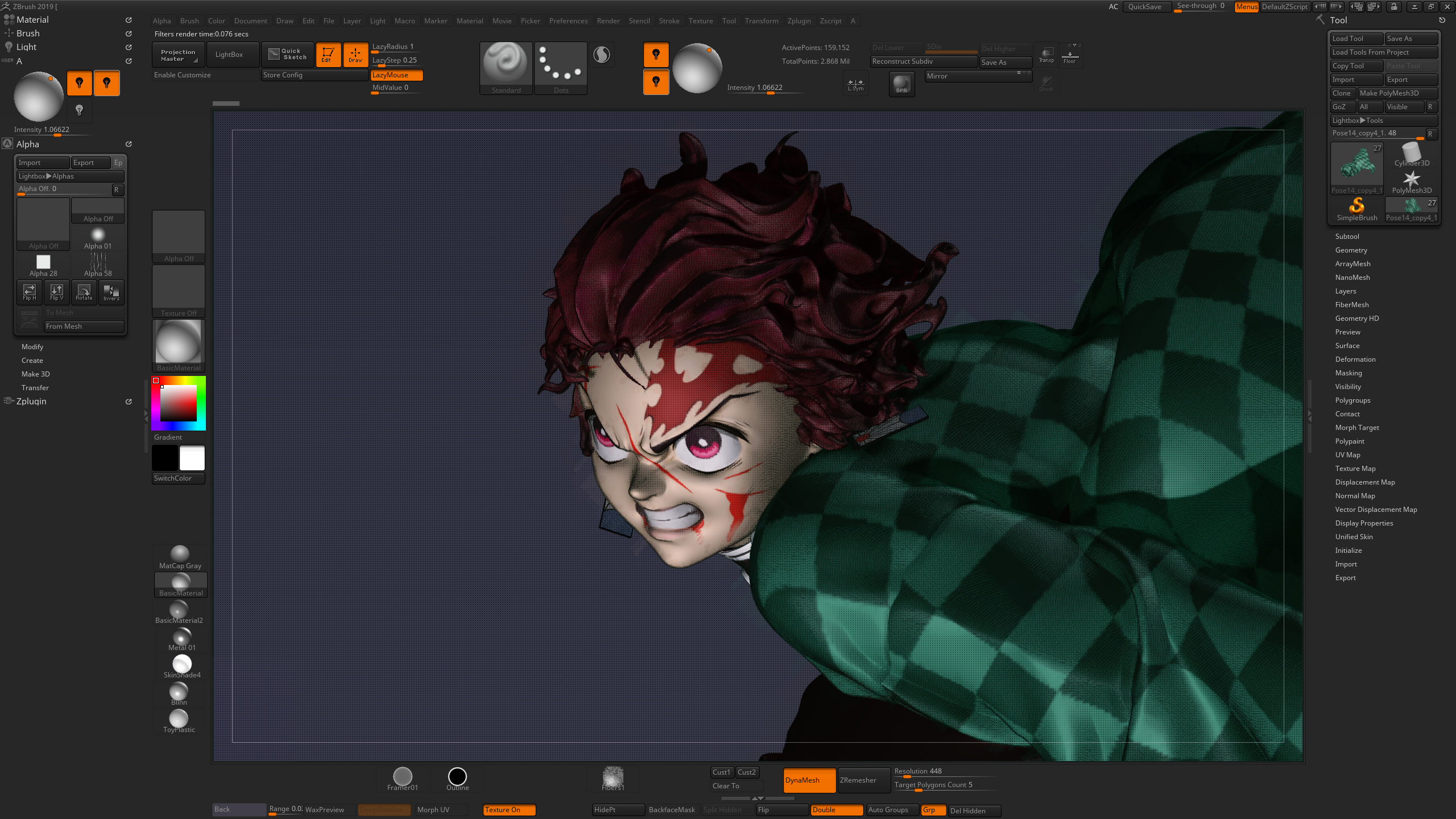Select the SimpleBrush tool icon
The width and height of the screenshot is (1456, 819).
[x=1356, y=209]
